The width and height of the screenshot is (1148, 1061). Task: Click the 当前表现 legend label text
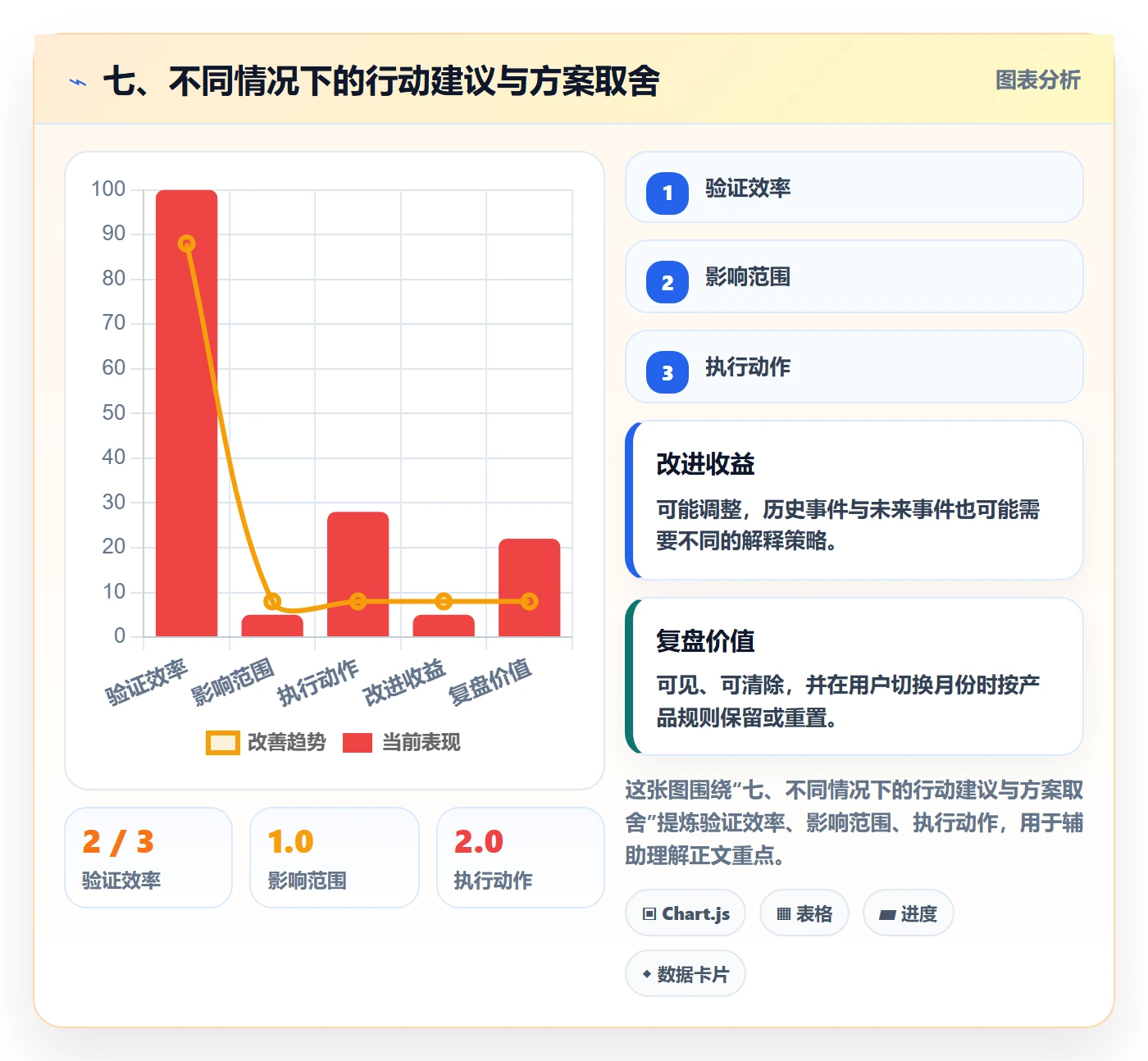(421, 742)
